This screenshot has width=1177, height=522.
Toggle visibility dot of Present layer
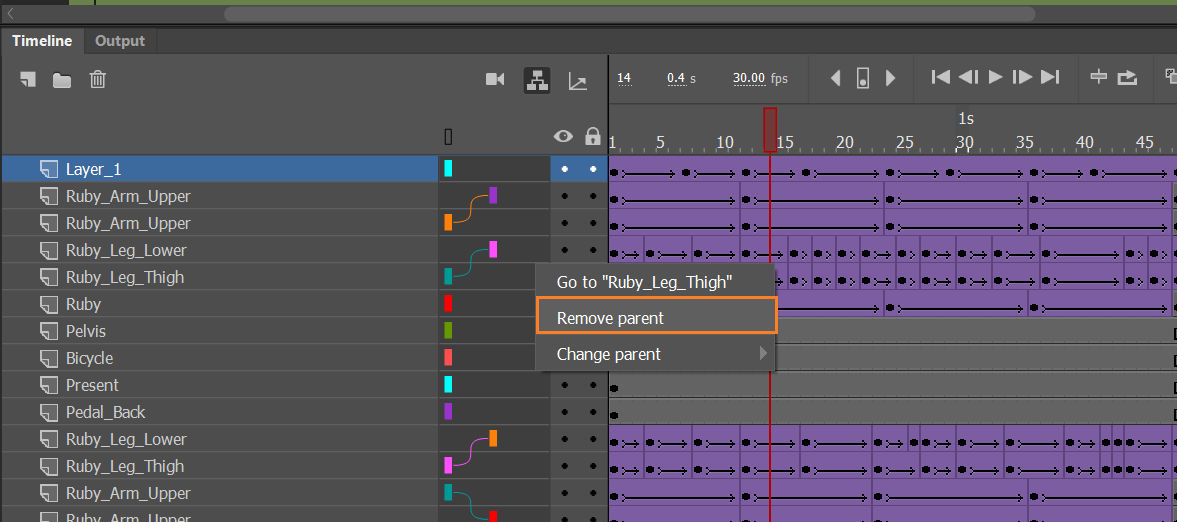coord(564,385)
